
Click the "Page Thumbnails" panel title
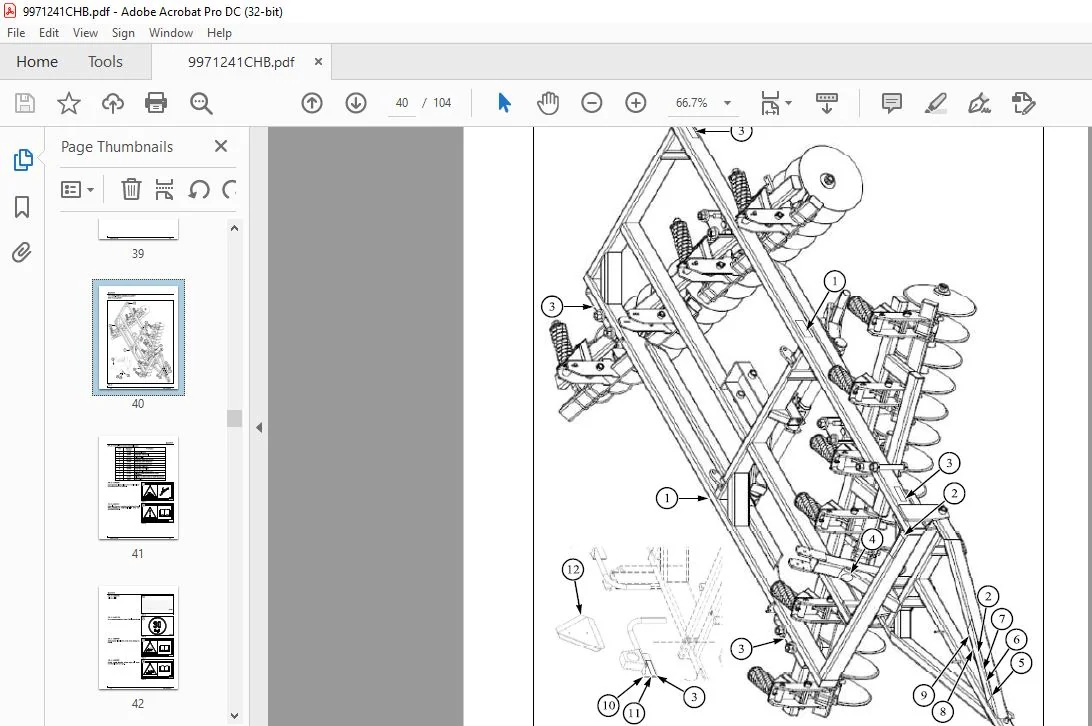[117, 147]
